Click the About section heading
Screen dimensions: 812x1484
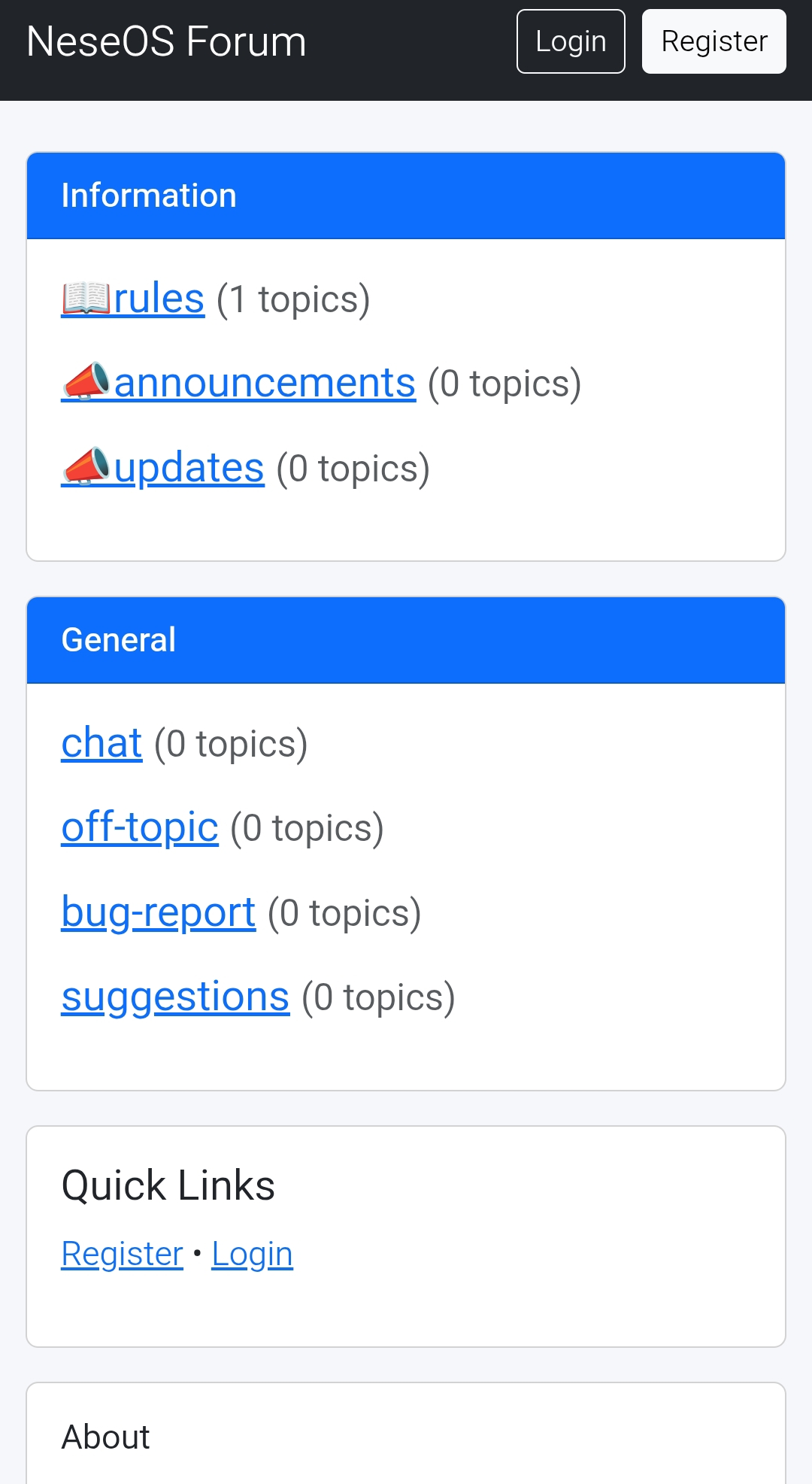(106, 1437)
